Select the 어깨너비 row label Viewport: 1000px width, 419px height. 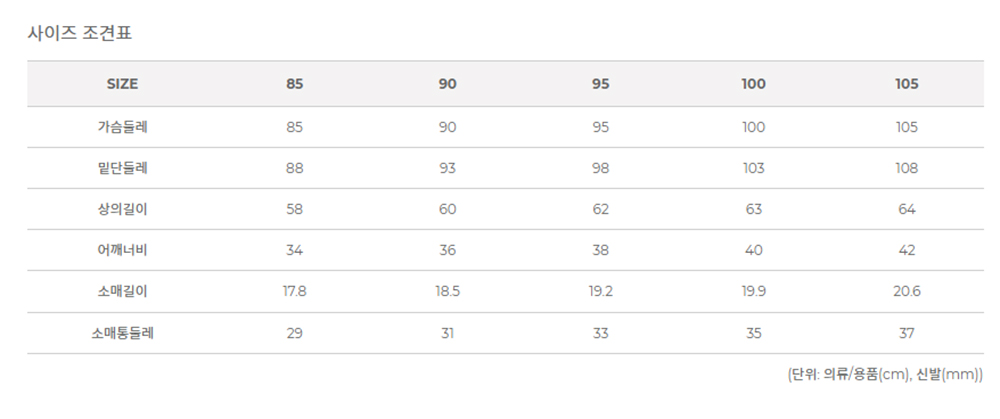[x=122, y=250]
